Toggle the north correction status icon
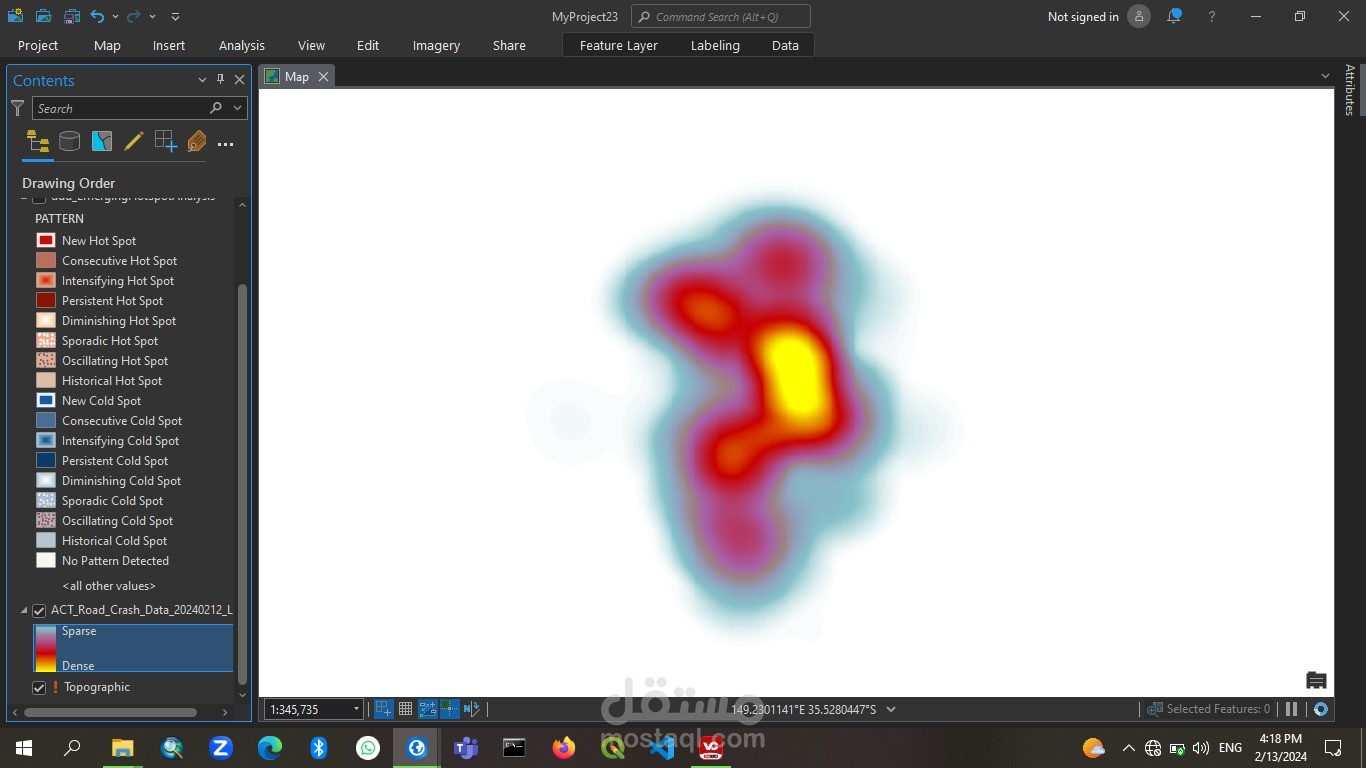 pyautogui.click(x=472, y=709)
